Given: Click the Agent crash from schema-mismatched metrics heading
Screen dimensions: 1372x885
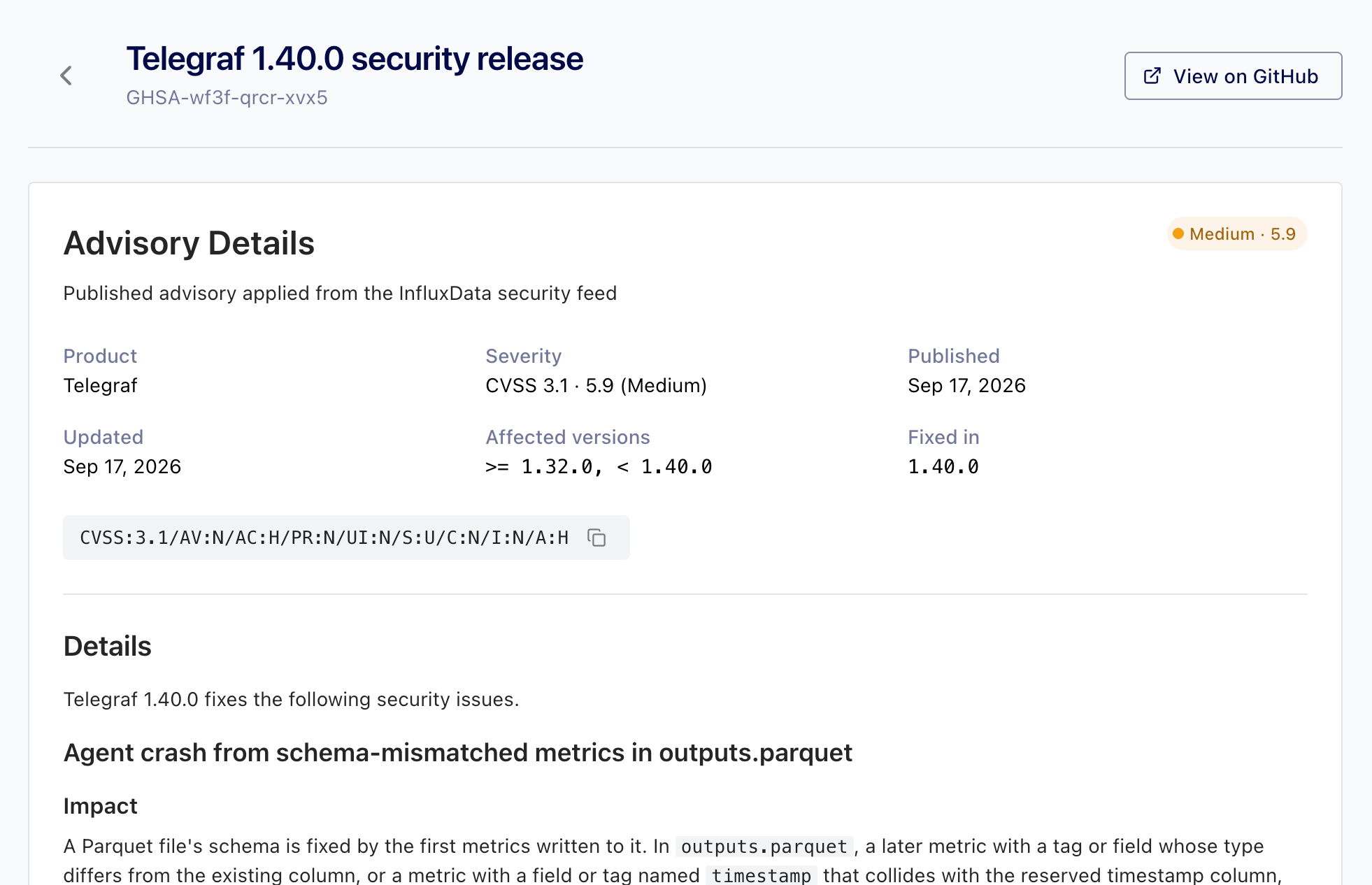Looking at the screenshot, I should coord(457,753).
